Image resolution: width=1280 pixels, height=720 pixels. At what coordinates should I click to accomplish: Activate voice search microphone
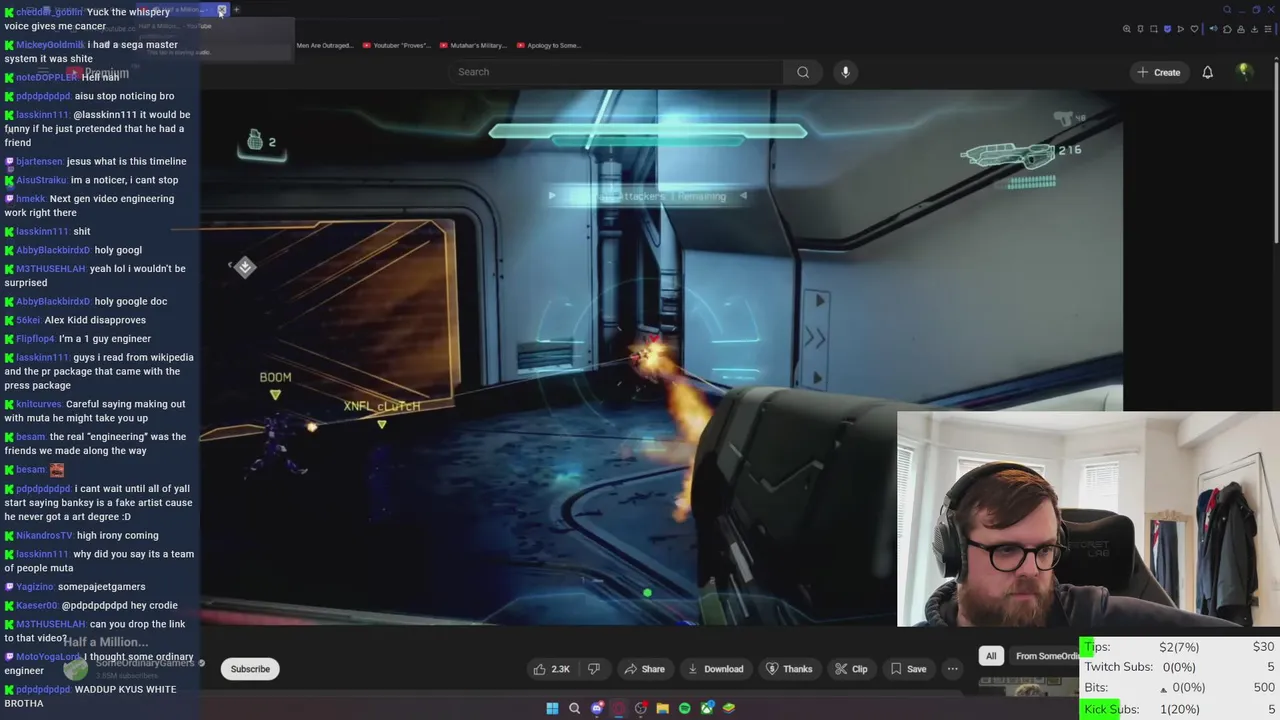[x=845, y=72]
